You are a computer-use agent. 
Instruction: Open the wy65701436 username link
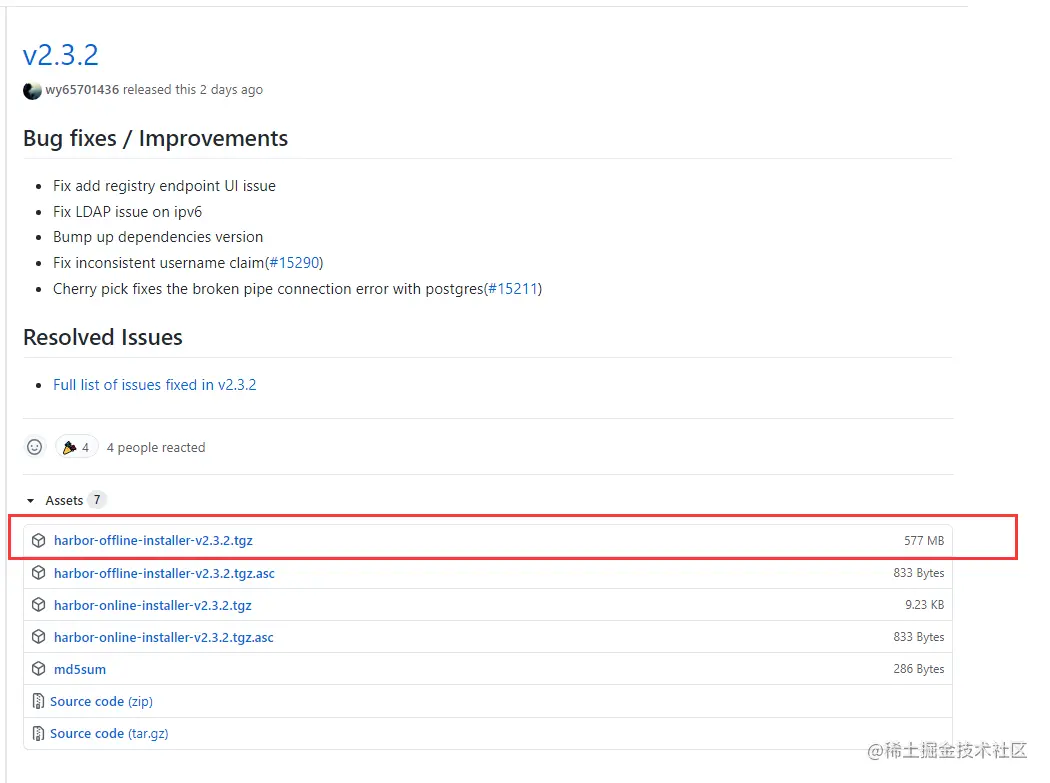coord(82,90)
